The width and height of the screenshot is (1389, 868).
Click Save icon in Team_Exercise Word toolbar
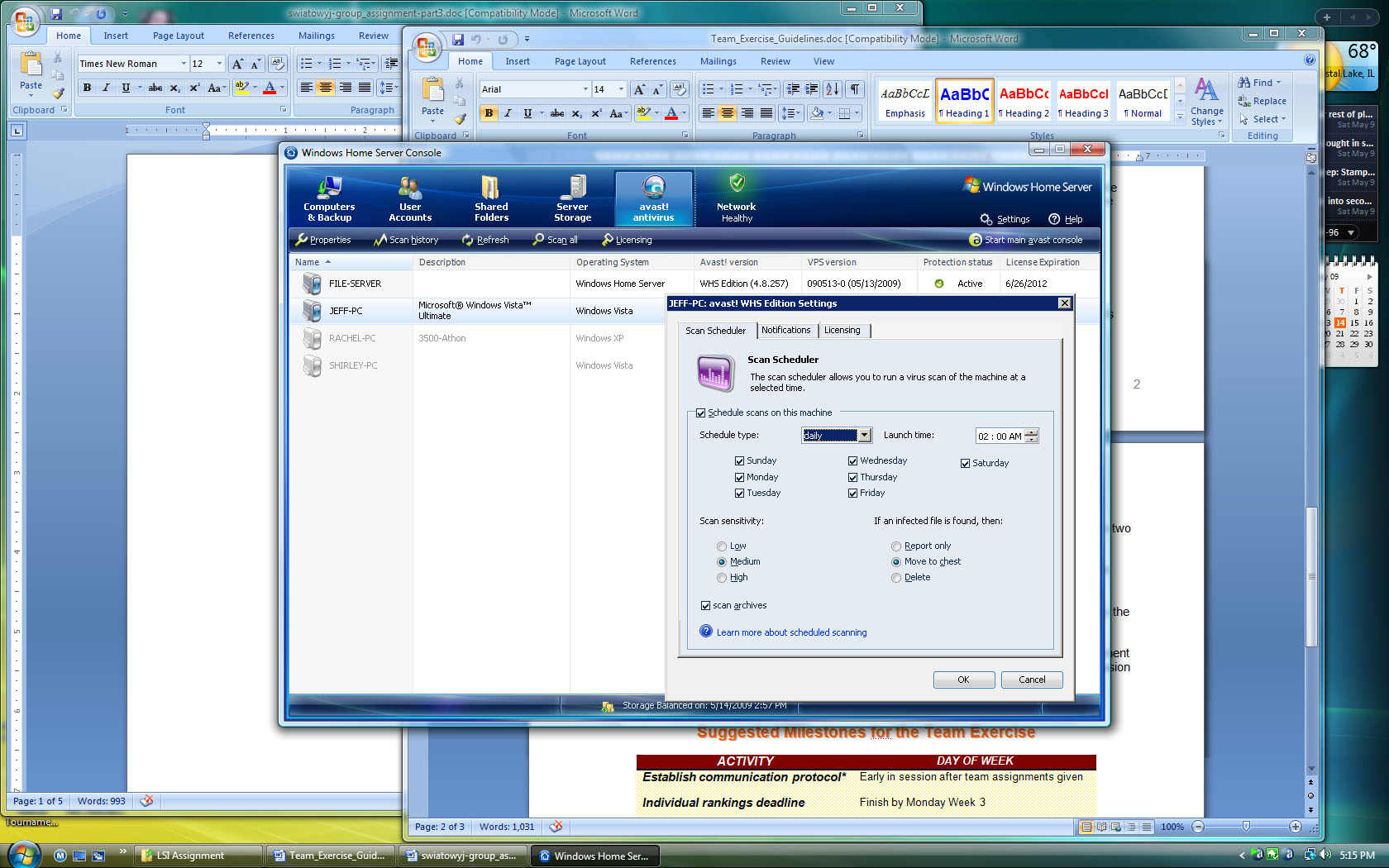(x=457, y=39)
